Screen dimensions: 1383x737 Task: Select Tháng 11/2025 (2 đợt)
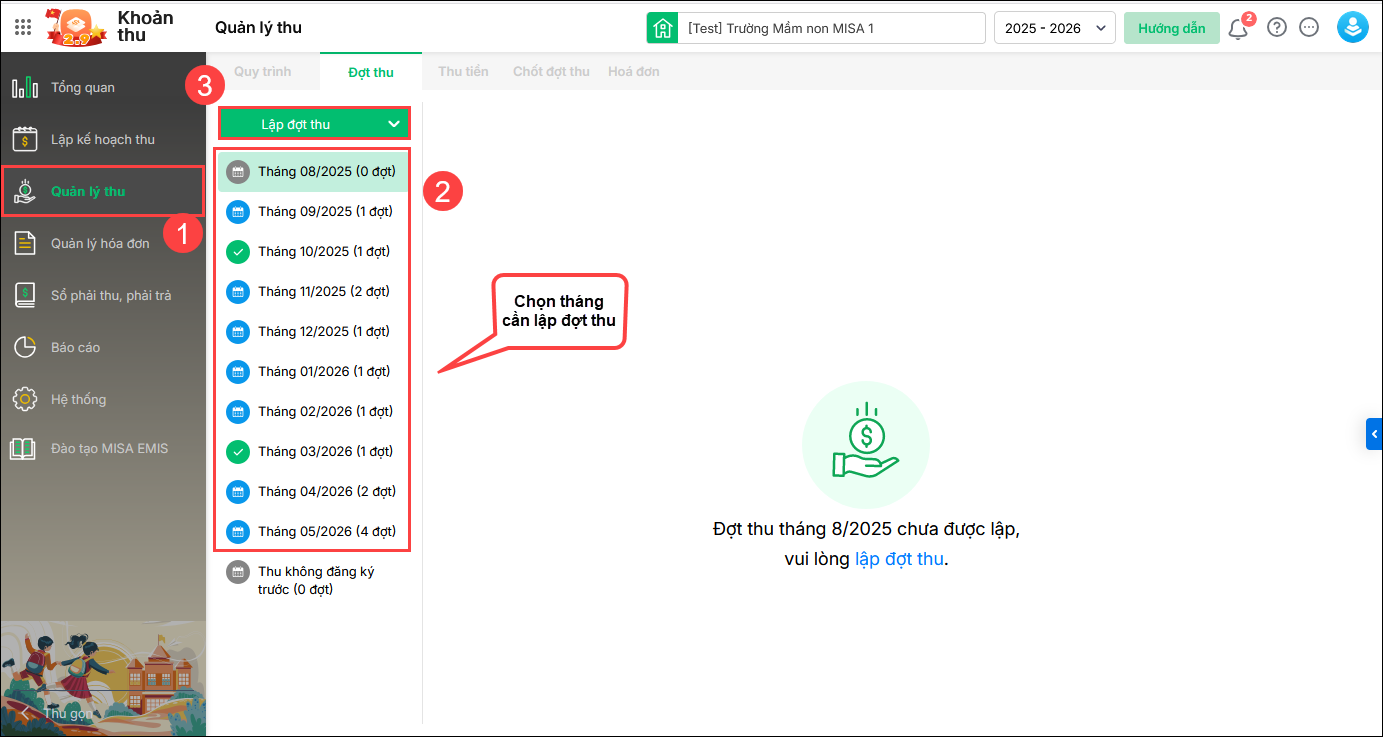click(x=313, y=292)
